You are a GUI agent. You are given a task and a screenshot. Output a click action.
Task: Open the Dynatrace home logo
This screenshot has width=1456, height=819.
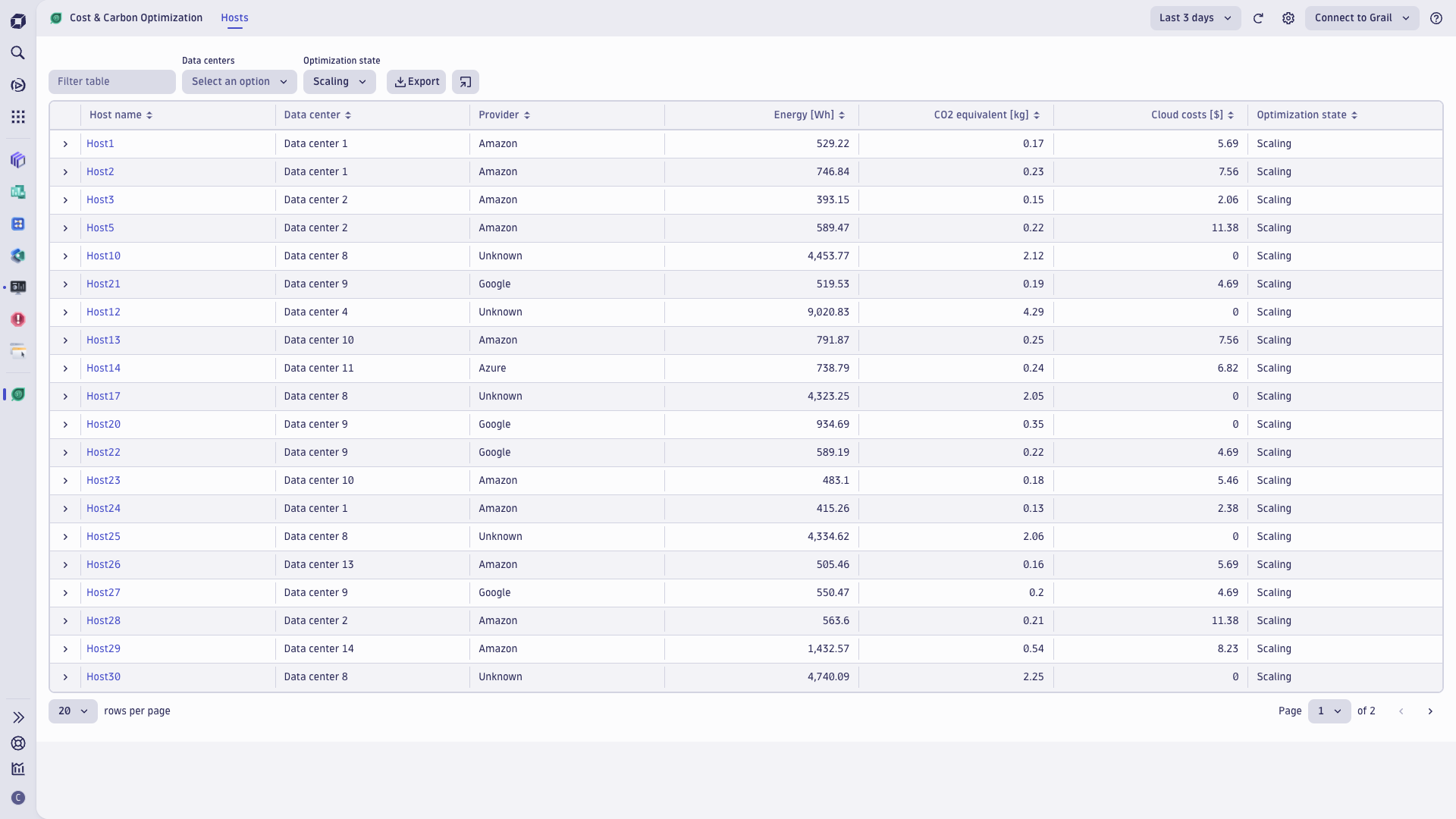coord(18,21)
